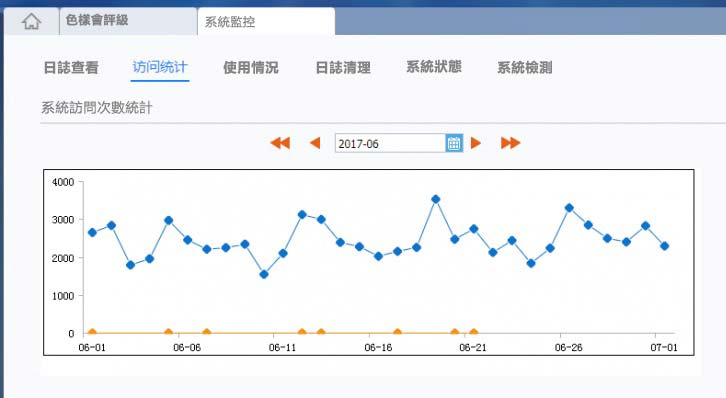
Task: Click the lowest blue point near 06-10
Action: point(264,274)
